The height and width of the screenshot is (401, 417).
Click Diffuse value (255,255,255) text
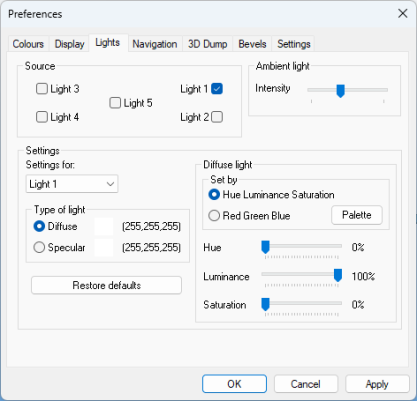[151, 227]
